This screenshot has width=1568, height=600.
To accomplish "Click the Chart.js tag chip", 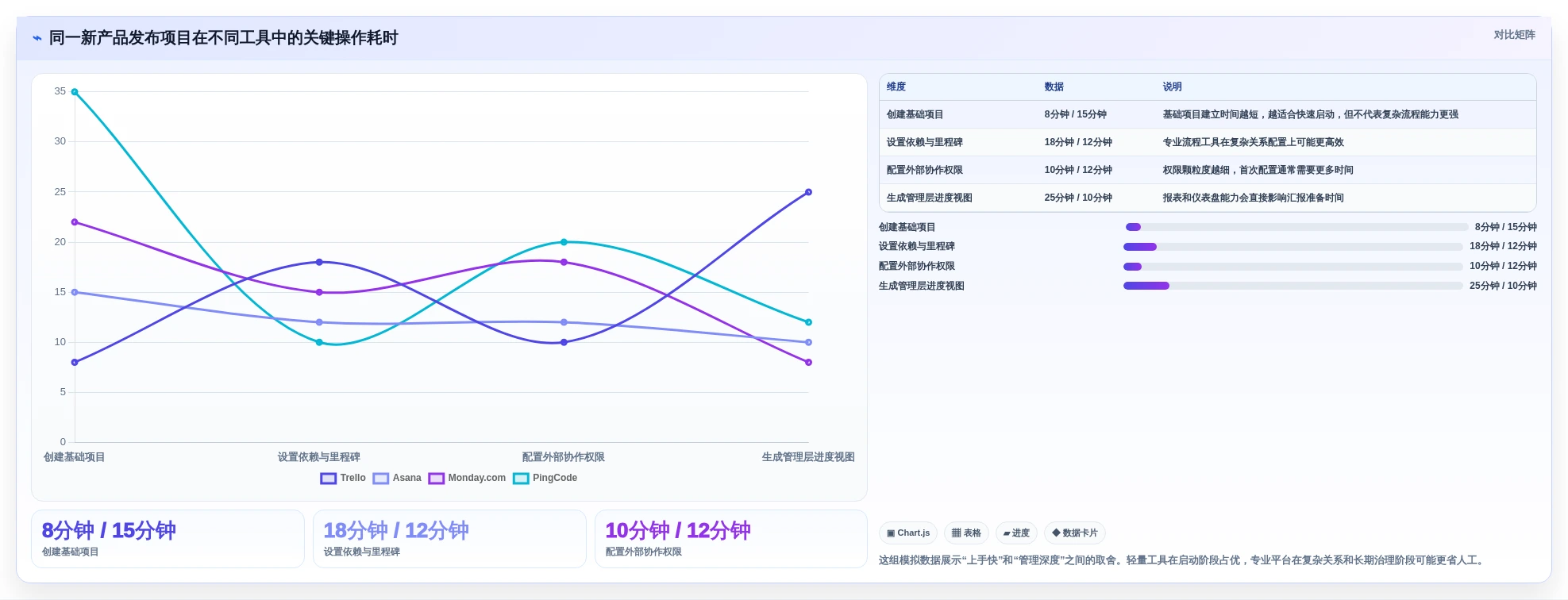I will point(908,533).
